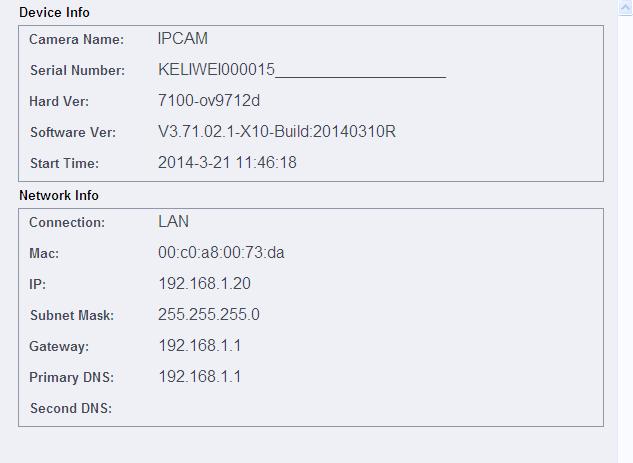The height and width of the screenshot is (463, 633).
Task: Click the Primary DNS label
Action: 71,377
